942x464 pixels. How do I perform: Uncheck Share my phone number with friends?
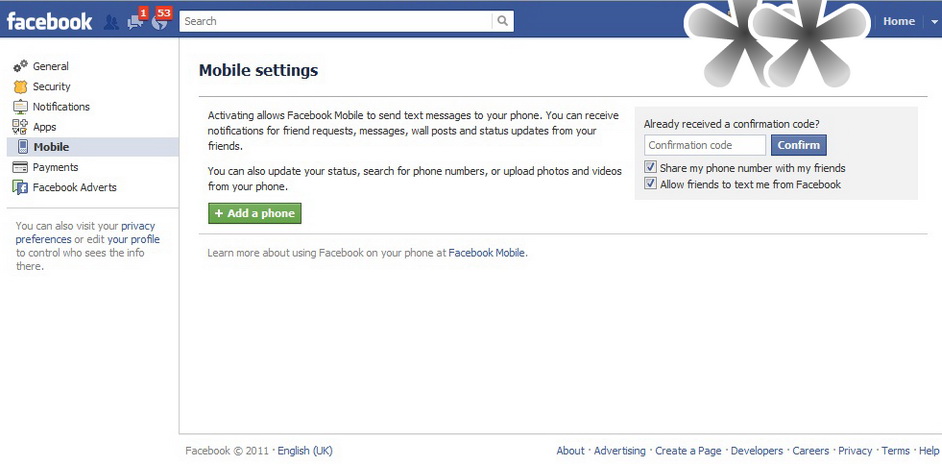click(650, 167)
